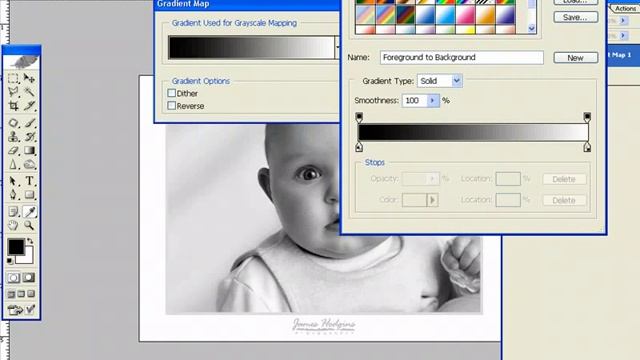Click Delete next to Opacity Location
Image resolution: width=640 pixels, height=360 pixels.
564,179
